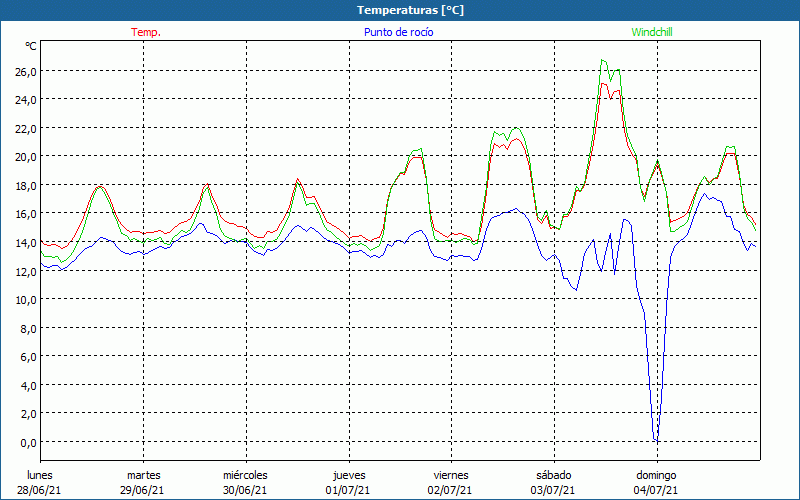Click the Temperaturas [°C] chart title
Viewport: 800px width, 500px height.
tap(410, 10)
